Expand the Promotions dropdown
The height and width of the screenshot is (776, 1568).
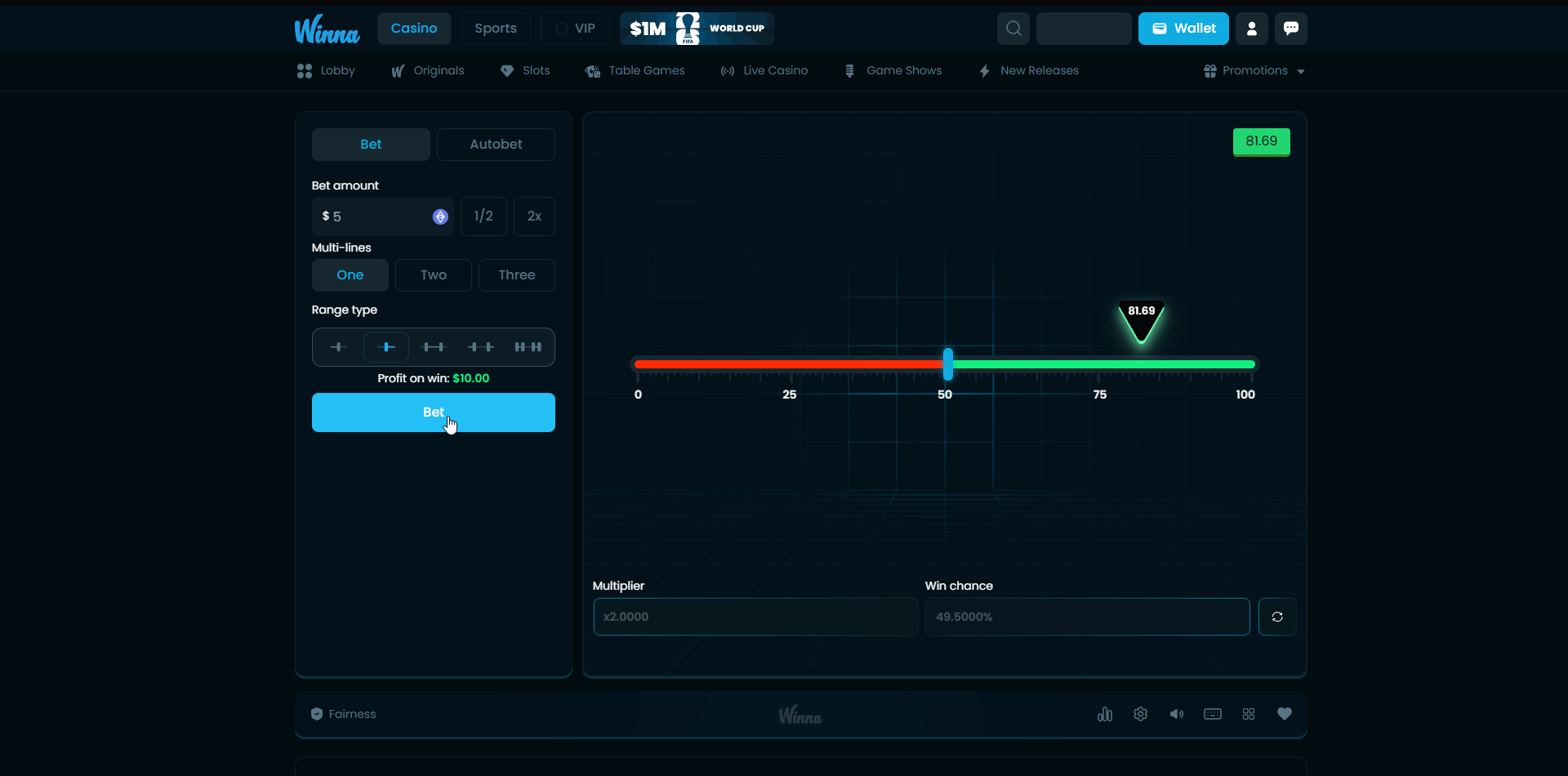(1254, 71)
